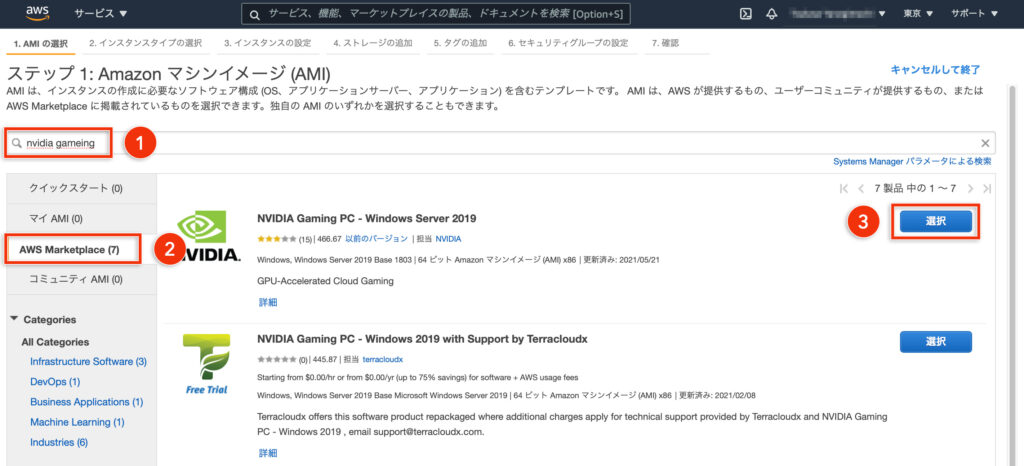Click 選択 button for NVIDIA Gaming PC Windows Server 2019

[935, 221]
